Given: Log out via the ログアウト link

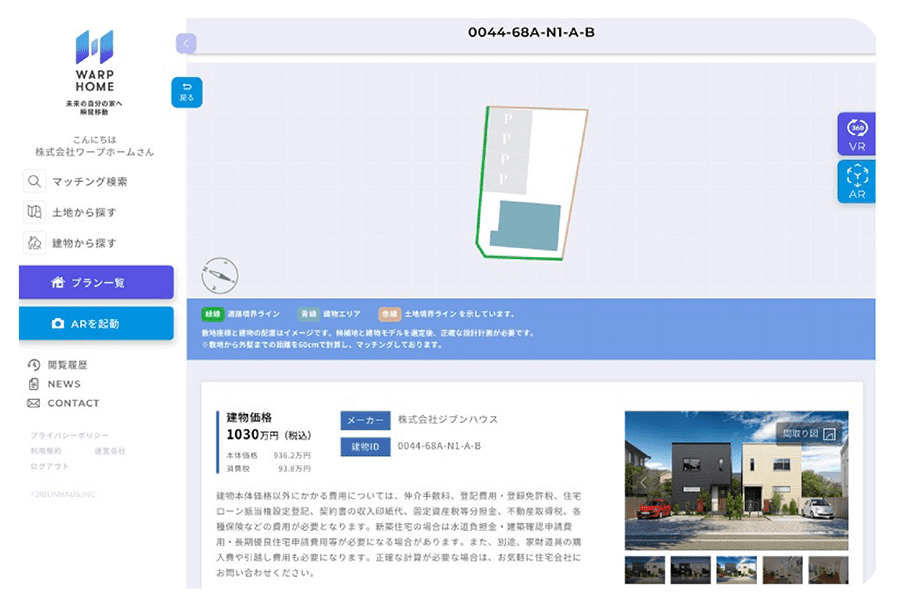Looking at the screenshot, I should coord(50,466).
